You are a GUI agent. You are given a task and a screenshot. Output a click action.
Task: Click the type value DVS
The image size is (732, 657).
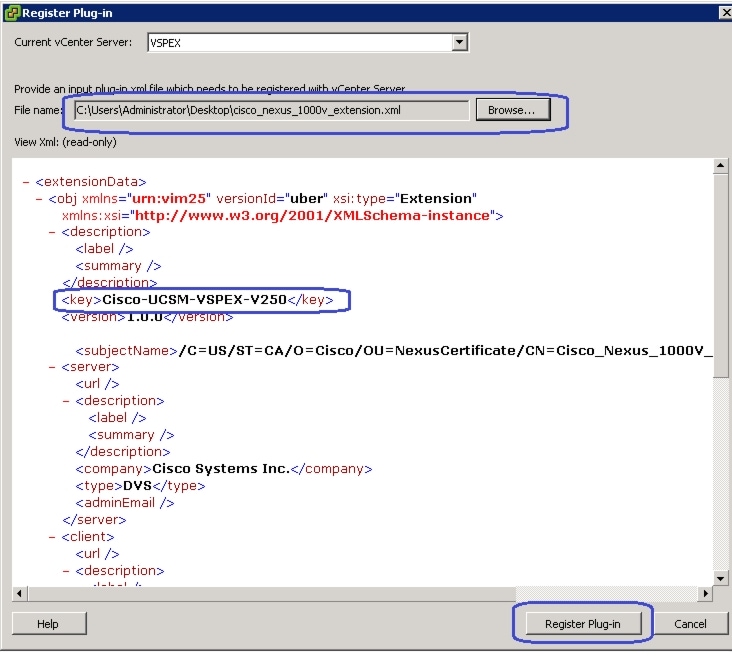point(137,486)
